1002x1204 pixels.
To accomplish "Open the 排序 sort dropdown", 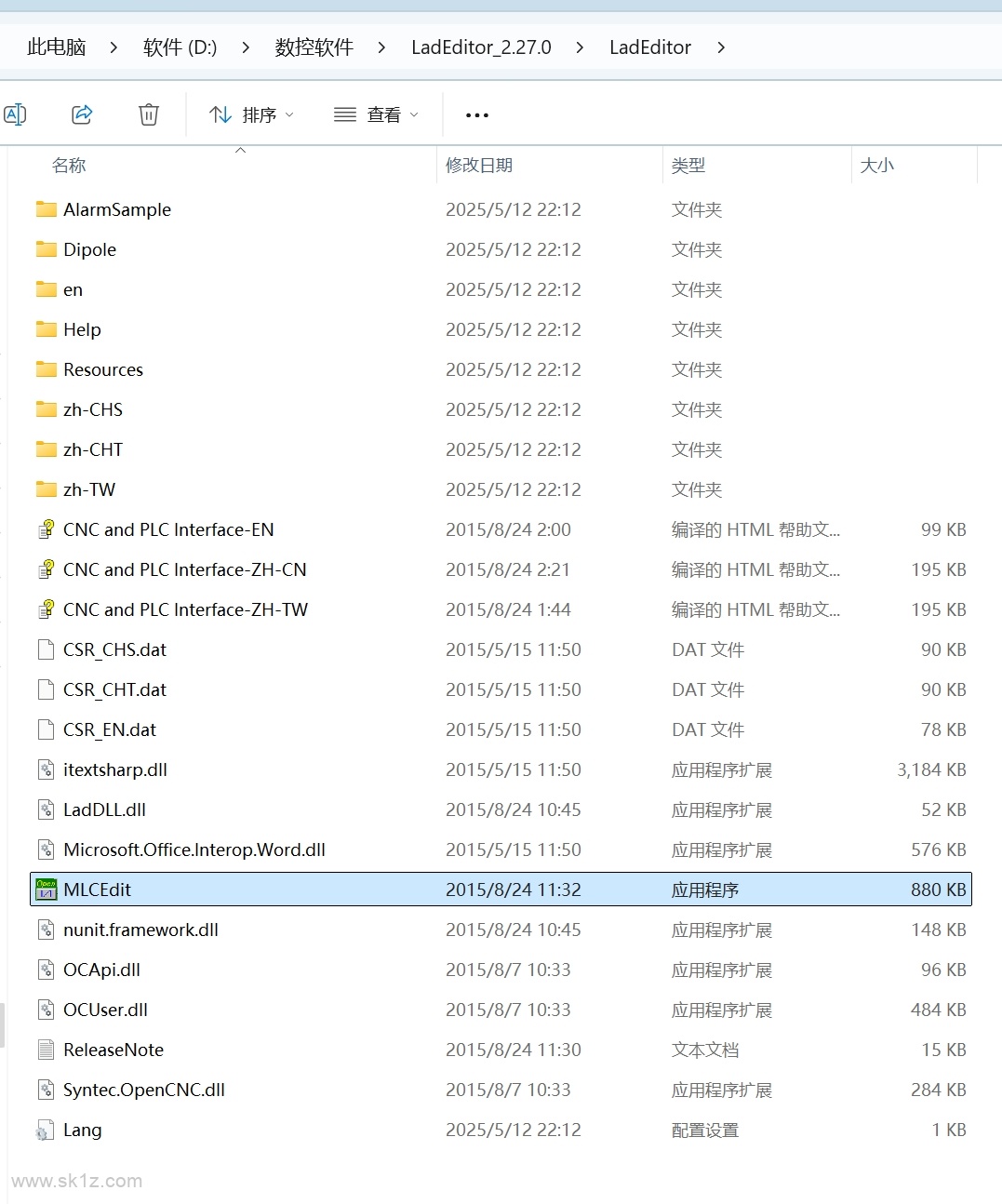I will pos(252,114).
